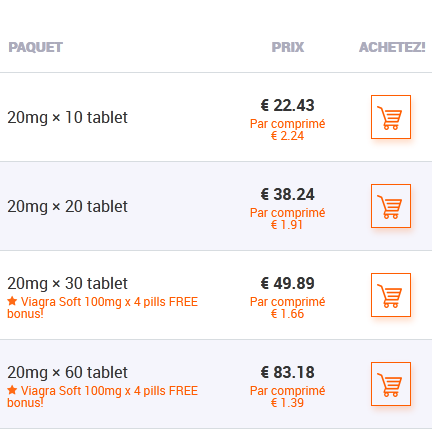The image size is (432, 433).
Task: Click the € 22.43 price
Action: click(x=287, y=105)
